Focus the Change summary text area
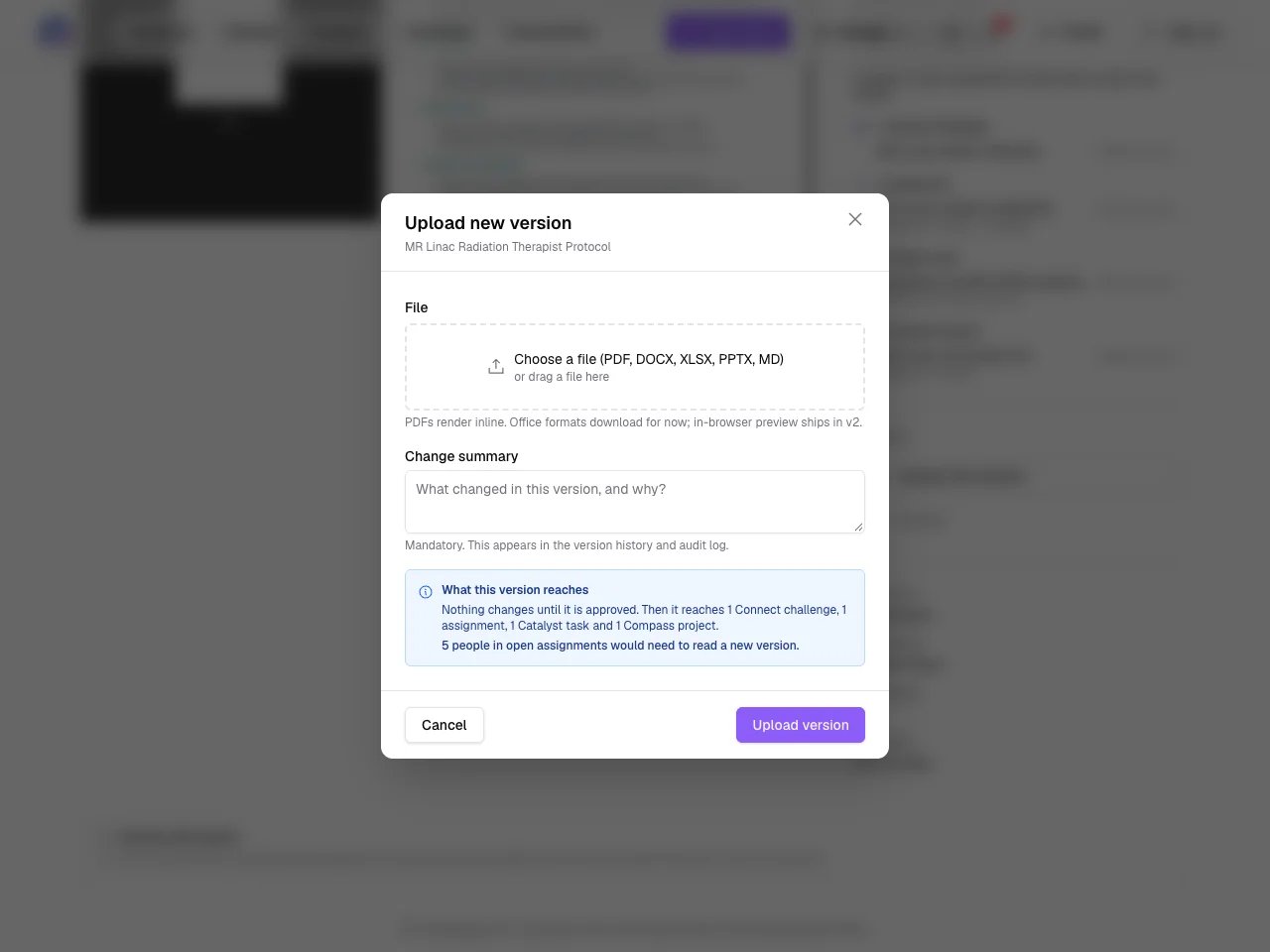The height and width of the screenshot is (952, 1270). (x=635, y=502)
